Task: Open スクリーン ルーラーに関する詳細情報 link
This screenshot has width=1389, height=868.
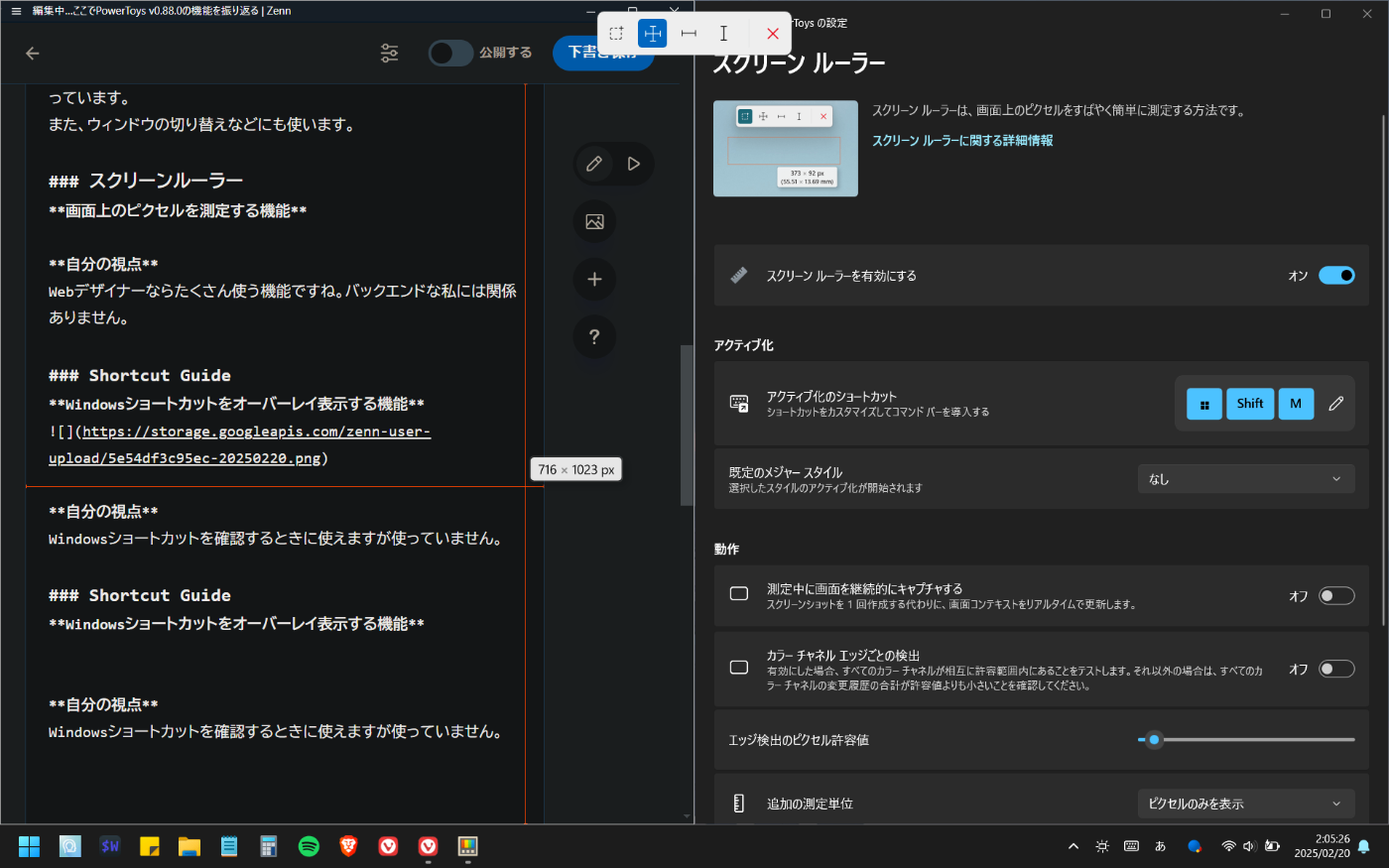Action: (962, 141)
